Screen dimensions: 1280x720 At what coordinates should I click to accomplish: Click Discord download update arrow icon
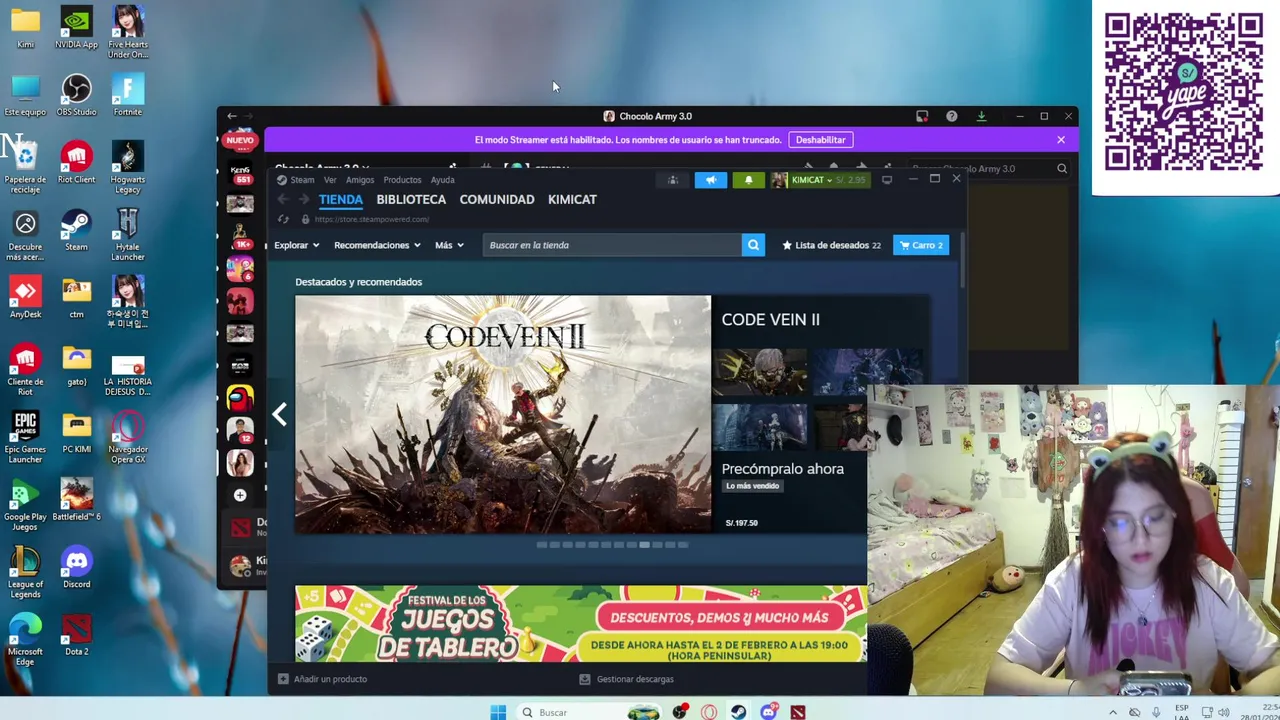click(x=981, y=116)
